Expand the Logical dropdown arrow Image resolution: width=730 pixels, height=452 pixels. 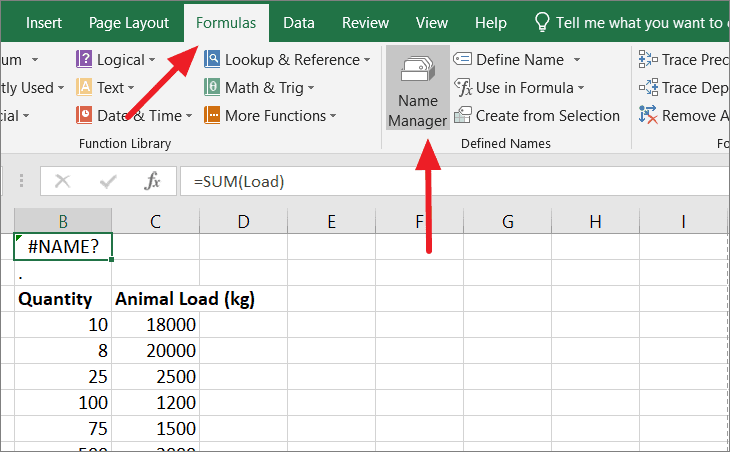(152, 60)
